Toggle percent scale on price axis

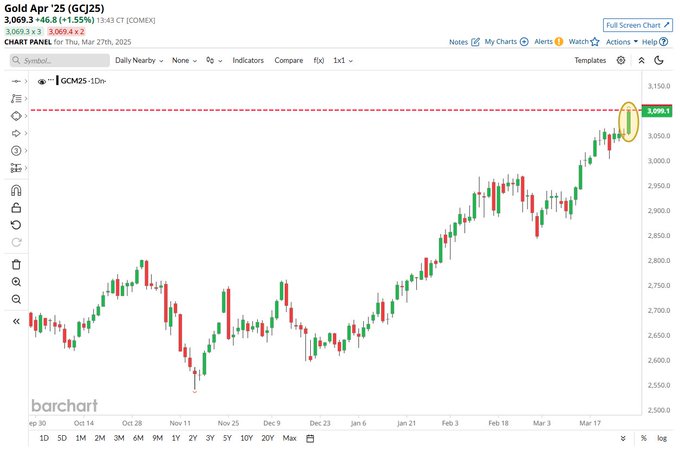pyautogui.click(x=644, y=438)
